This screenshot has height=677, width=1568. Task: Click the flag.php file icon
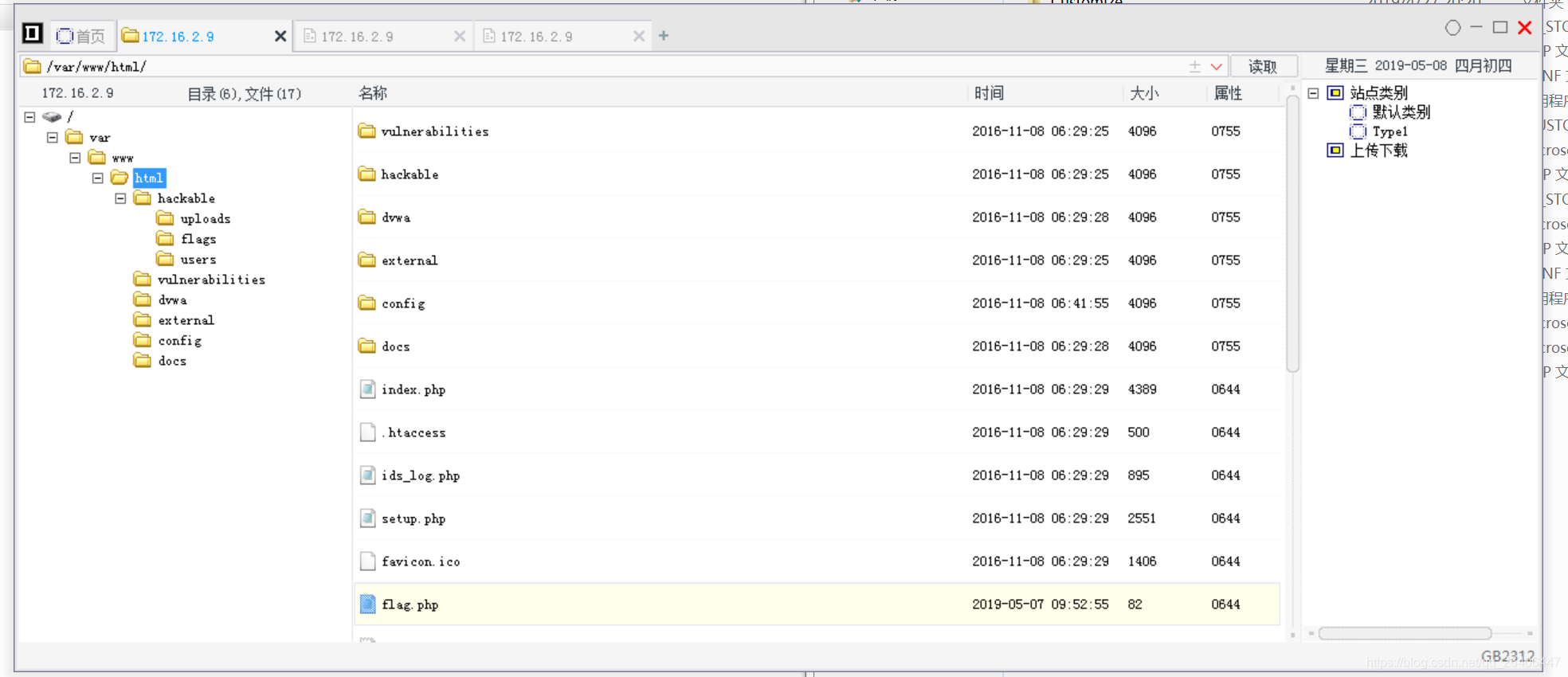[x=367, y=604]
